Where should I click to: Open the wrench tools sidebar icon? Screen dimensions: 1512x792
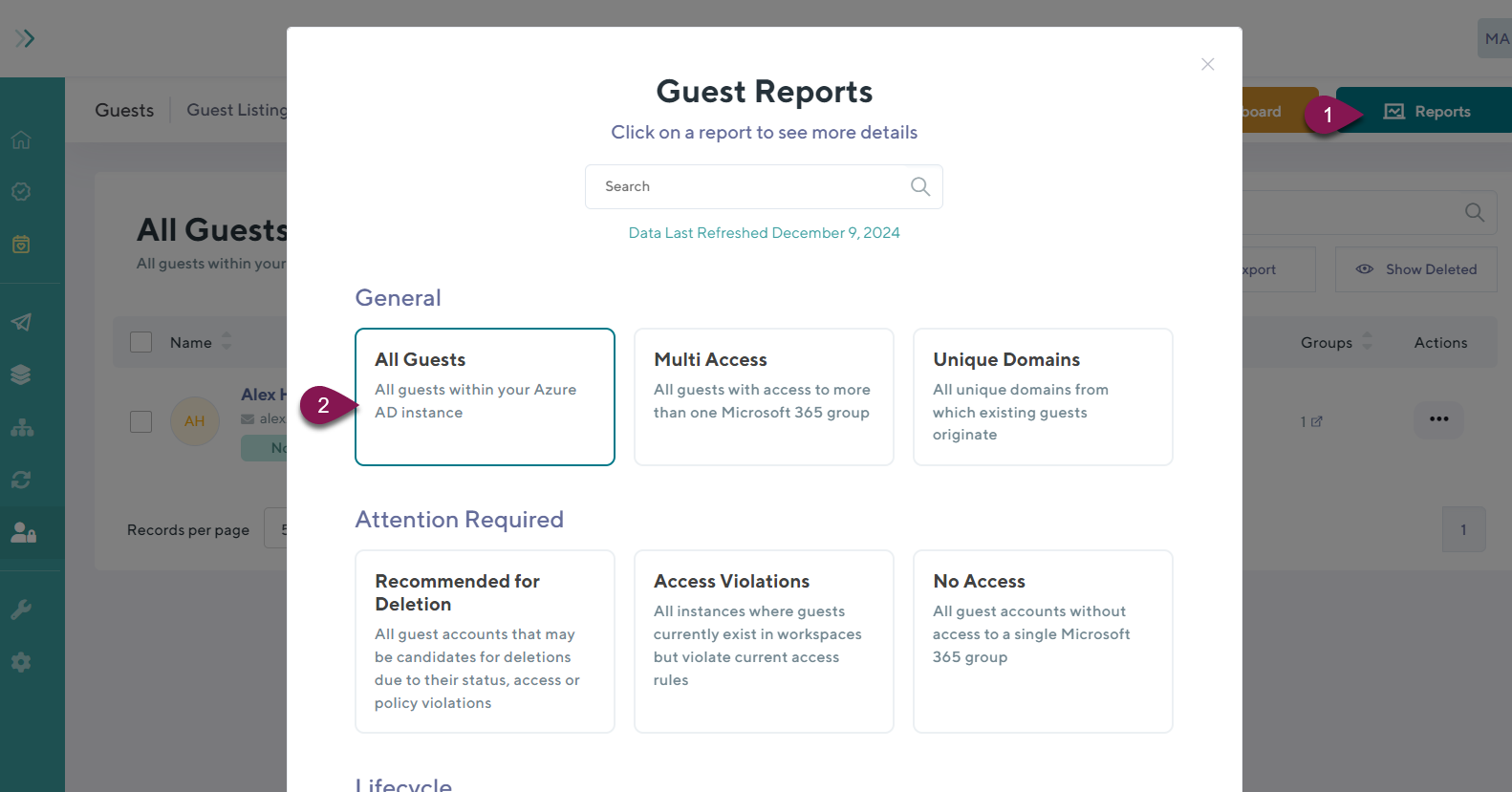21,610
